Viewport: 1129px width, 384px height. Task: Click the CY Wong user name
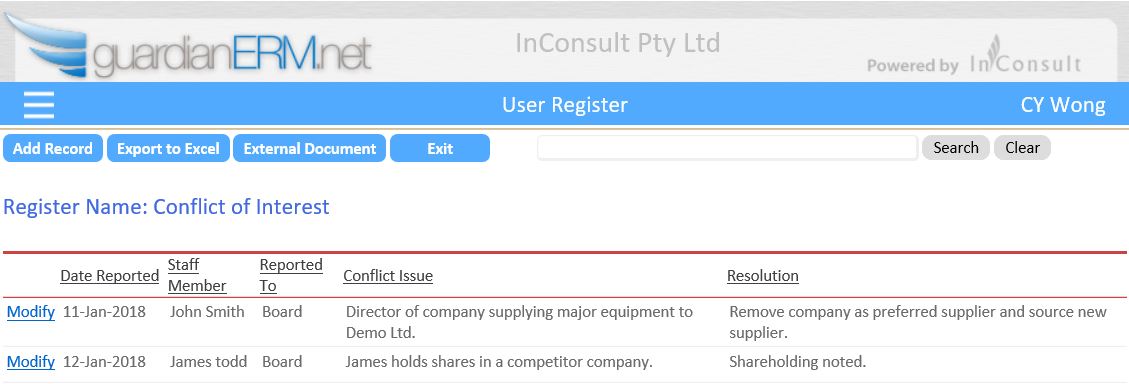click(x=1063, y=105)
